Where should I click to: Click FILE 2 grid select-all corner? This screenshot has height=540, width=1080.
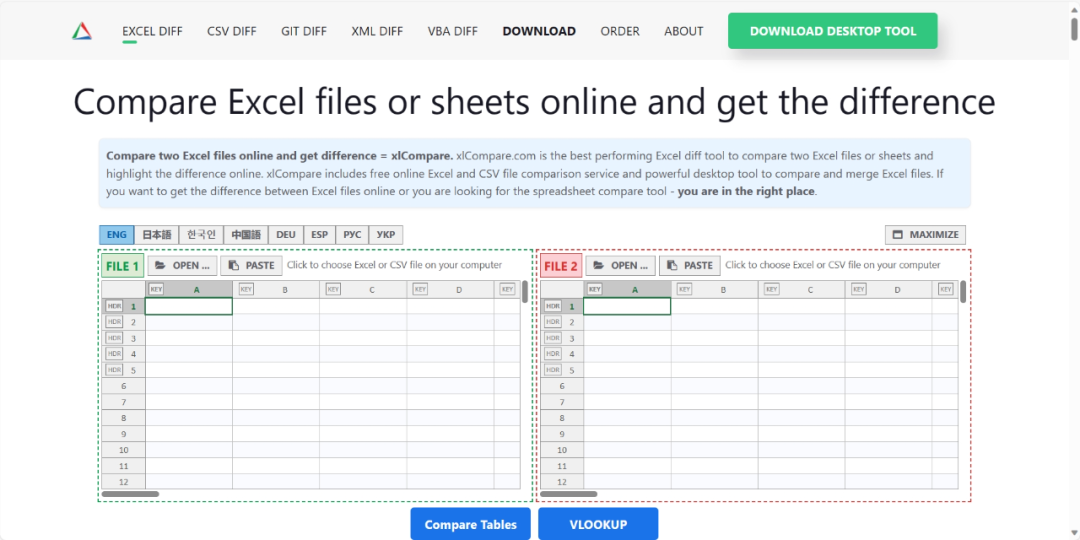pyautogui.click(x=562, y=289)
